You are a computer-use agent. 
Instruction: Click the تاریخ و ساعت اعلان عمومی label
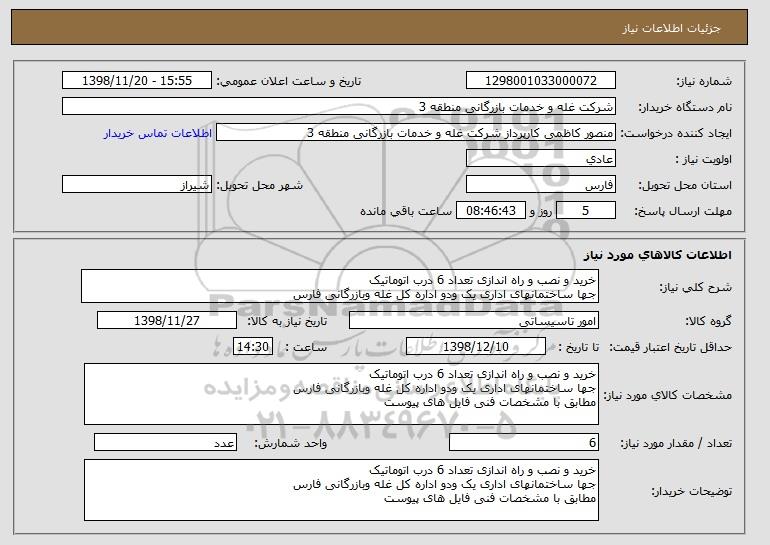[x=289, y=81]
